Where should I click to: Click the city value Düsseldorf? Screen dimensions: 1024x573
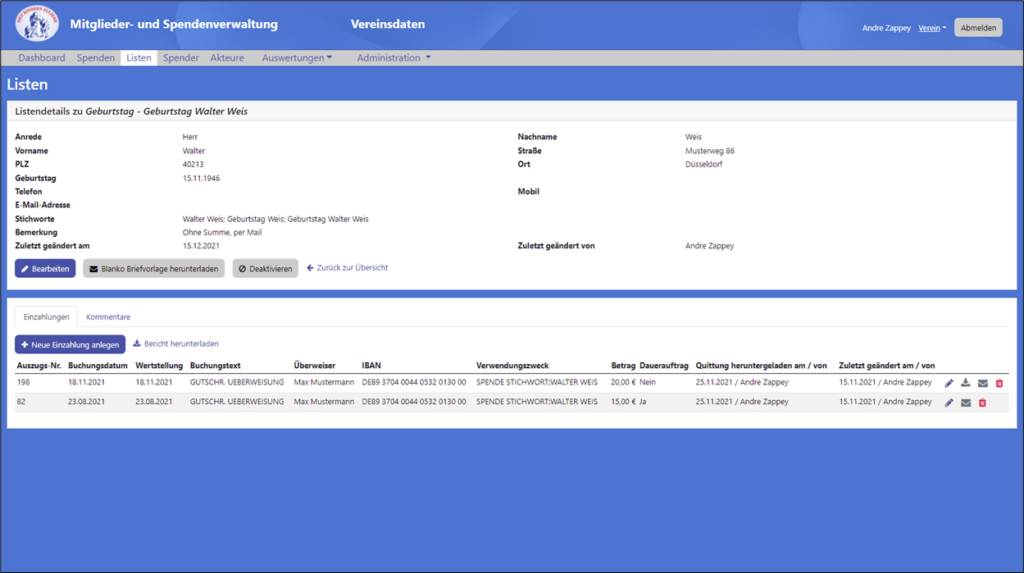[704, 165]
